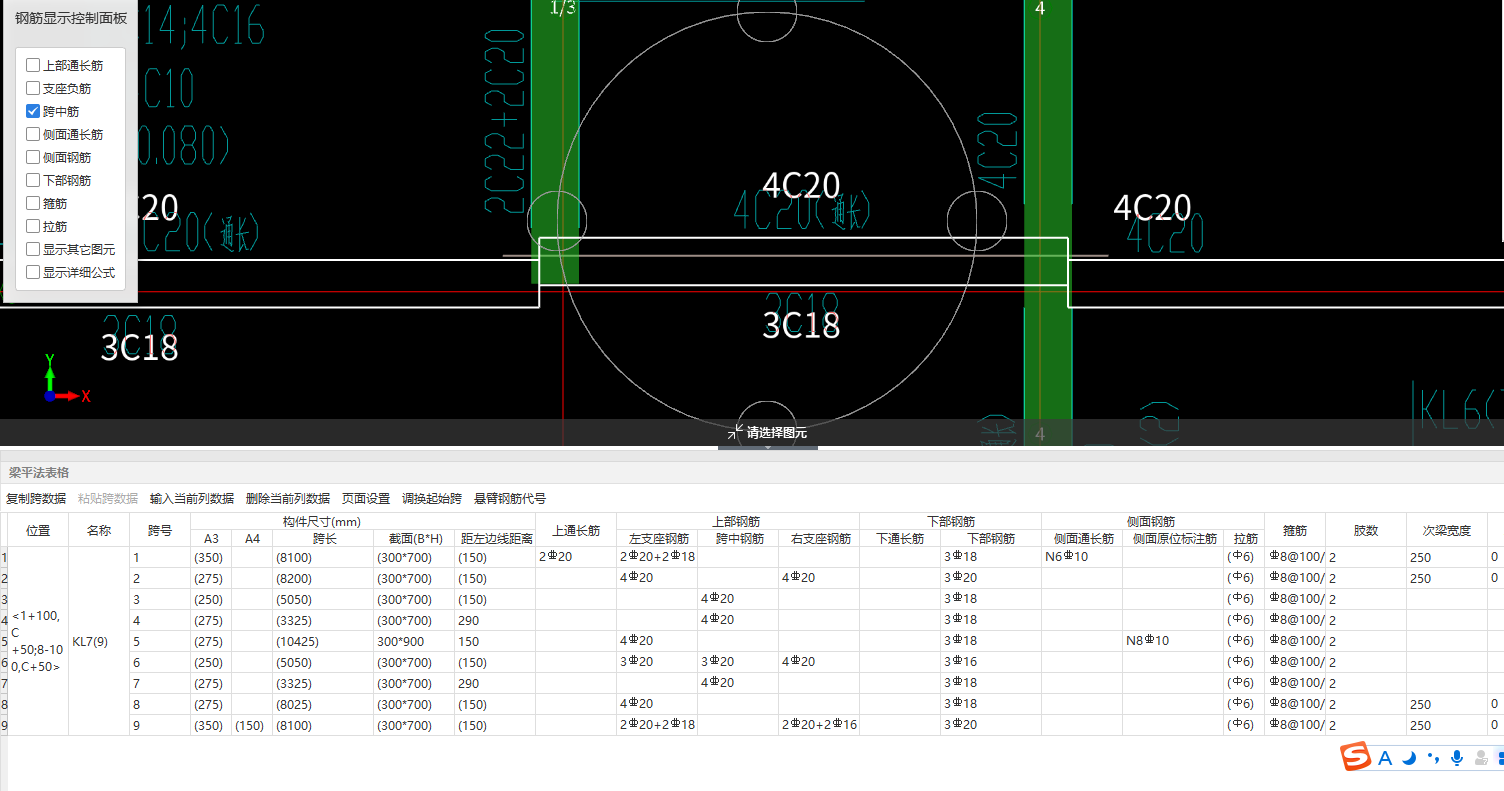
Task: Click the 肢数 column header
Action: pyautogui.click(x=1366, y=530)
